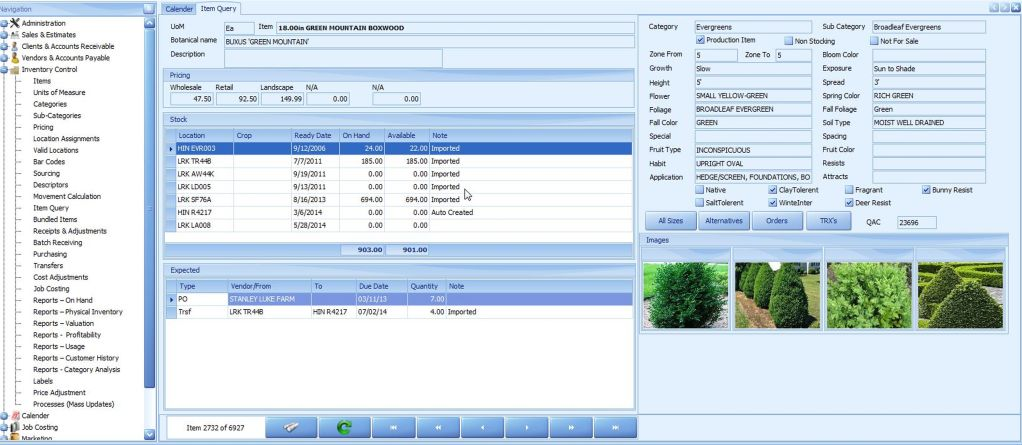Go to next item with single arrow
1022x445 pixels.
tap(527, 427)
